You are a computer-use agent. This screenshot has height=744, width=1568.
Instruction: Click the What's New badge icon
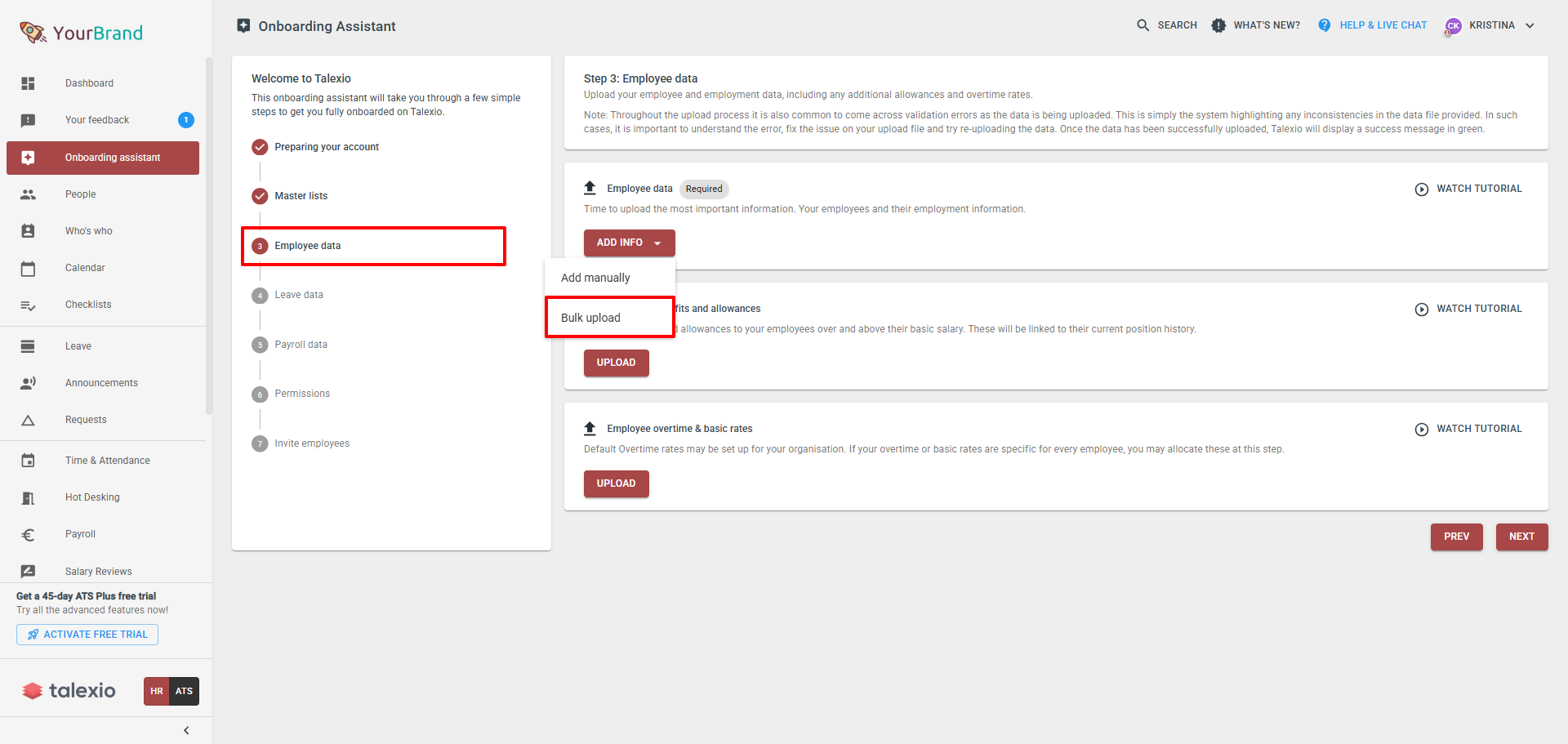[1218, 25]
